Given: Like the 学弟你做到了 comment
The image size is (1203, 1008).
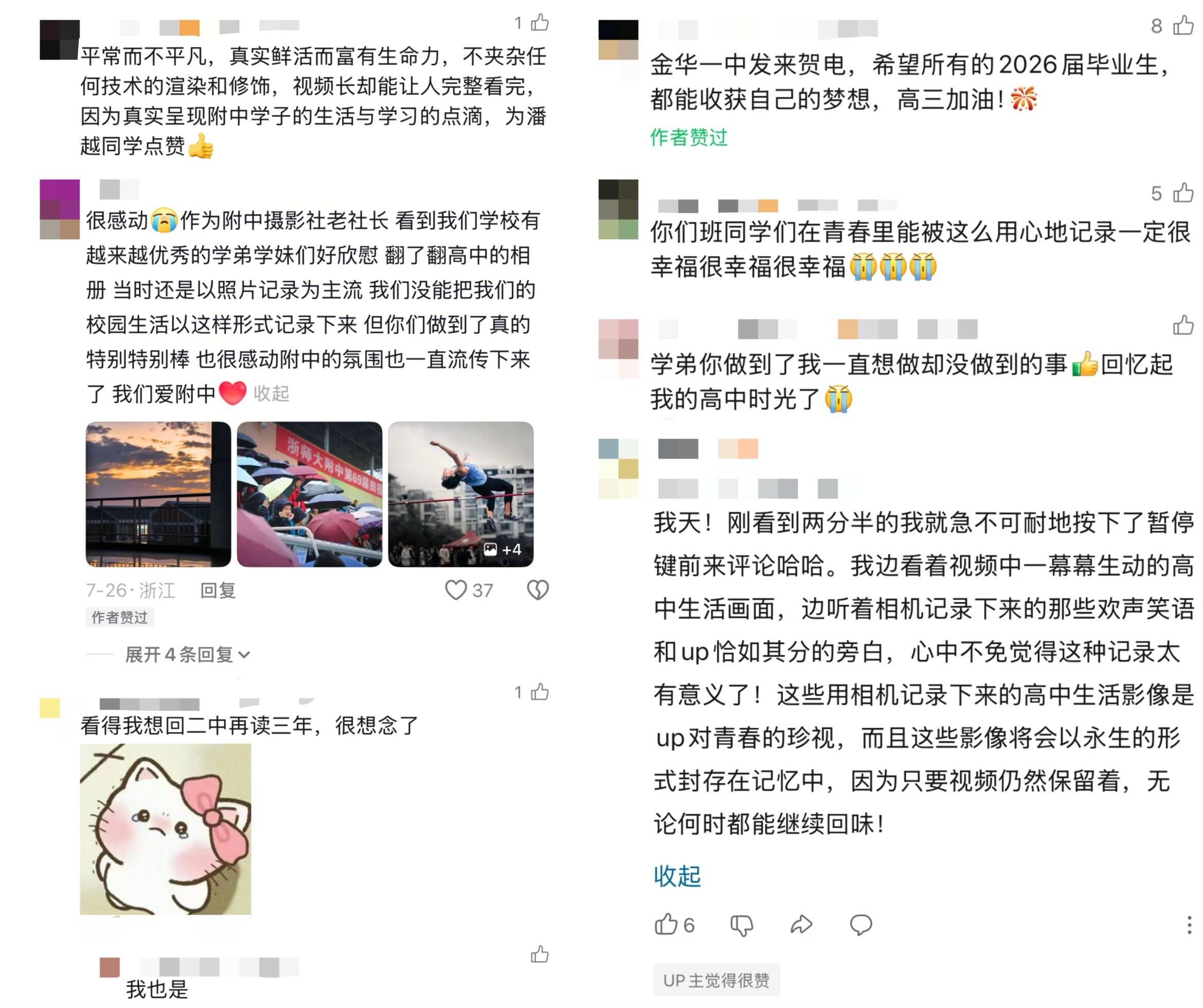Looking at the screenshot, I should (1183, 325).
